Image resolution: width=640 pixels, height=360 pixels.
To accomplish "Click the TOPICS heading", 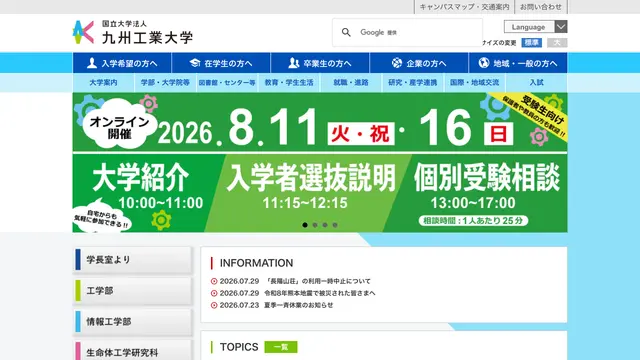I will coord(239,347).
